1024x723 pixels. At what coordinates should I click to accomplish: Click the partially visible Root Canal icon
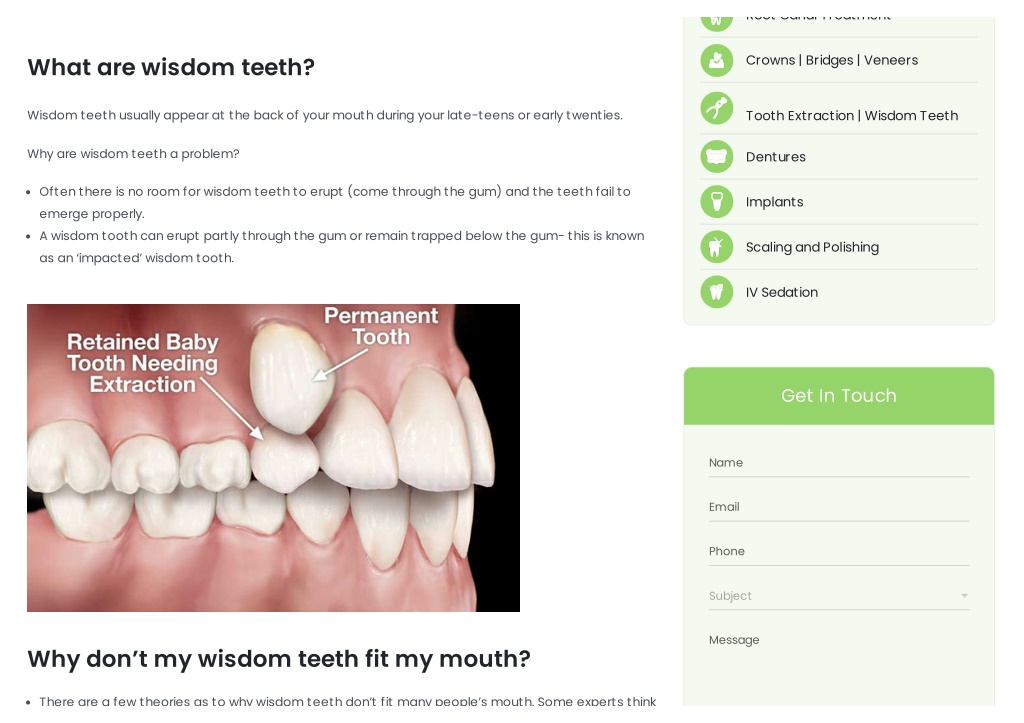[716, 24]
